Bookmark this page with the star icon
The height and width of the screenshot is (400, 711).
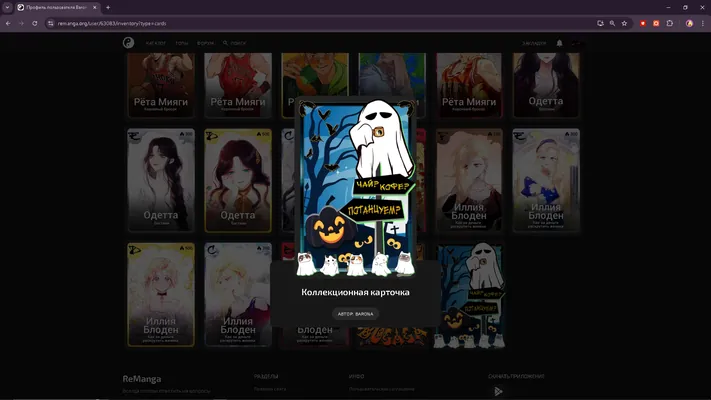pos(624,23)
